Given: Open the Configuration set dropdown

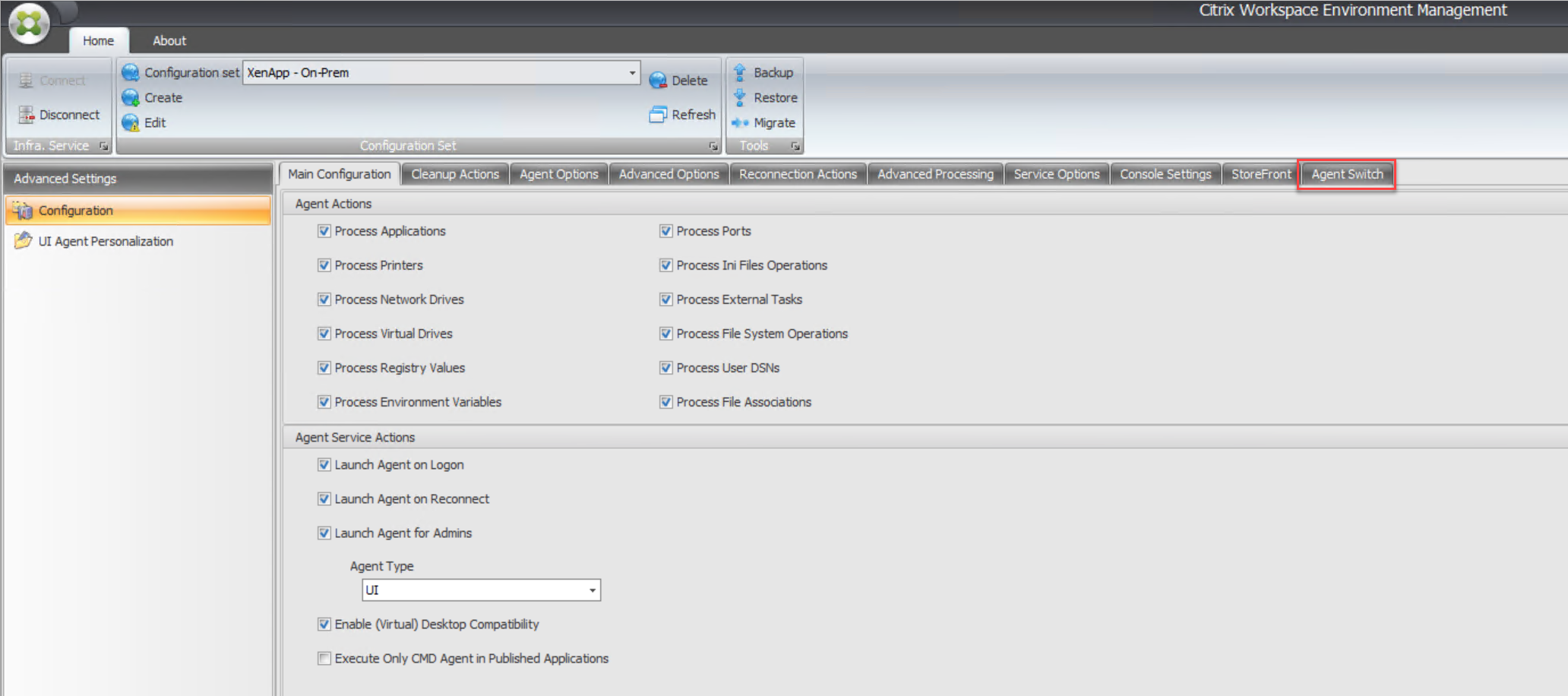Looking at the screenshot, I should click(x=632, y=73).
